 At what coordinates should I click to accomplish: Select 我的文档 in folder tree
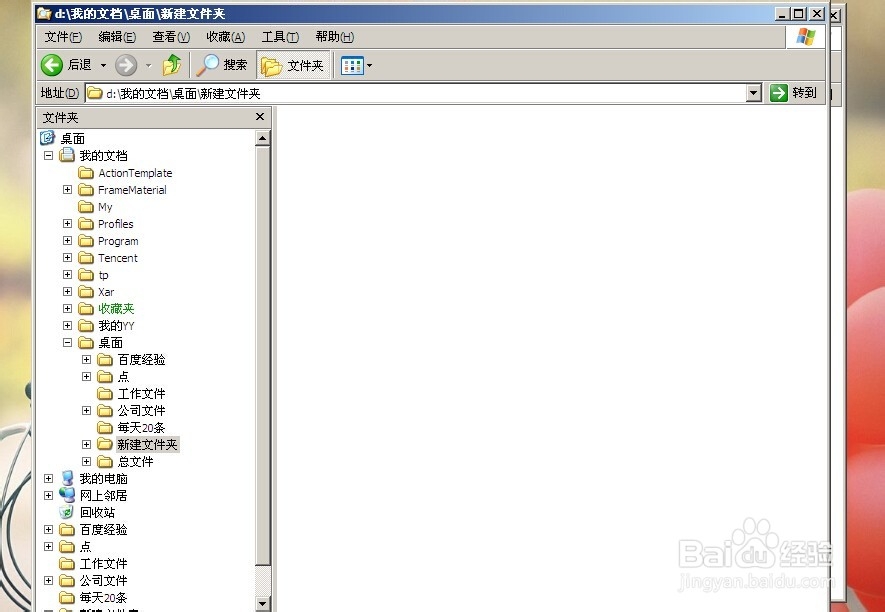(103, 155)
